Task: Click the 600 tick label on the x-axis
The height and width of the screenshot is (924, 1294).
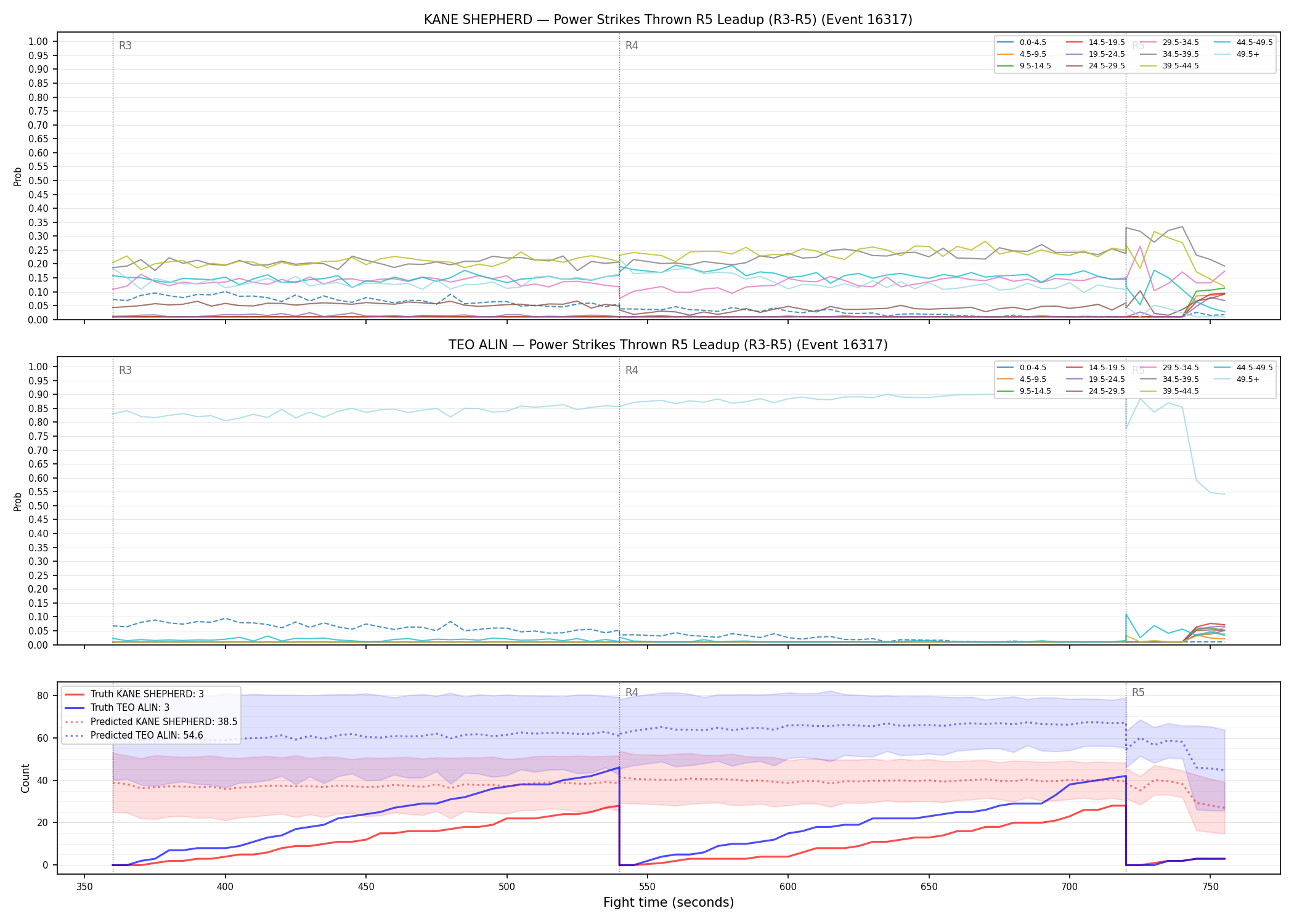Action: 788,886
